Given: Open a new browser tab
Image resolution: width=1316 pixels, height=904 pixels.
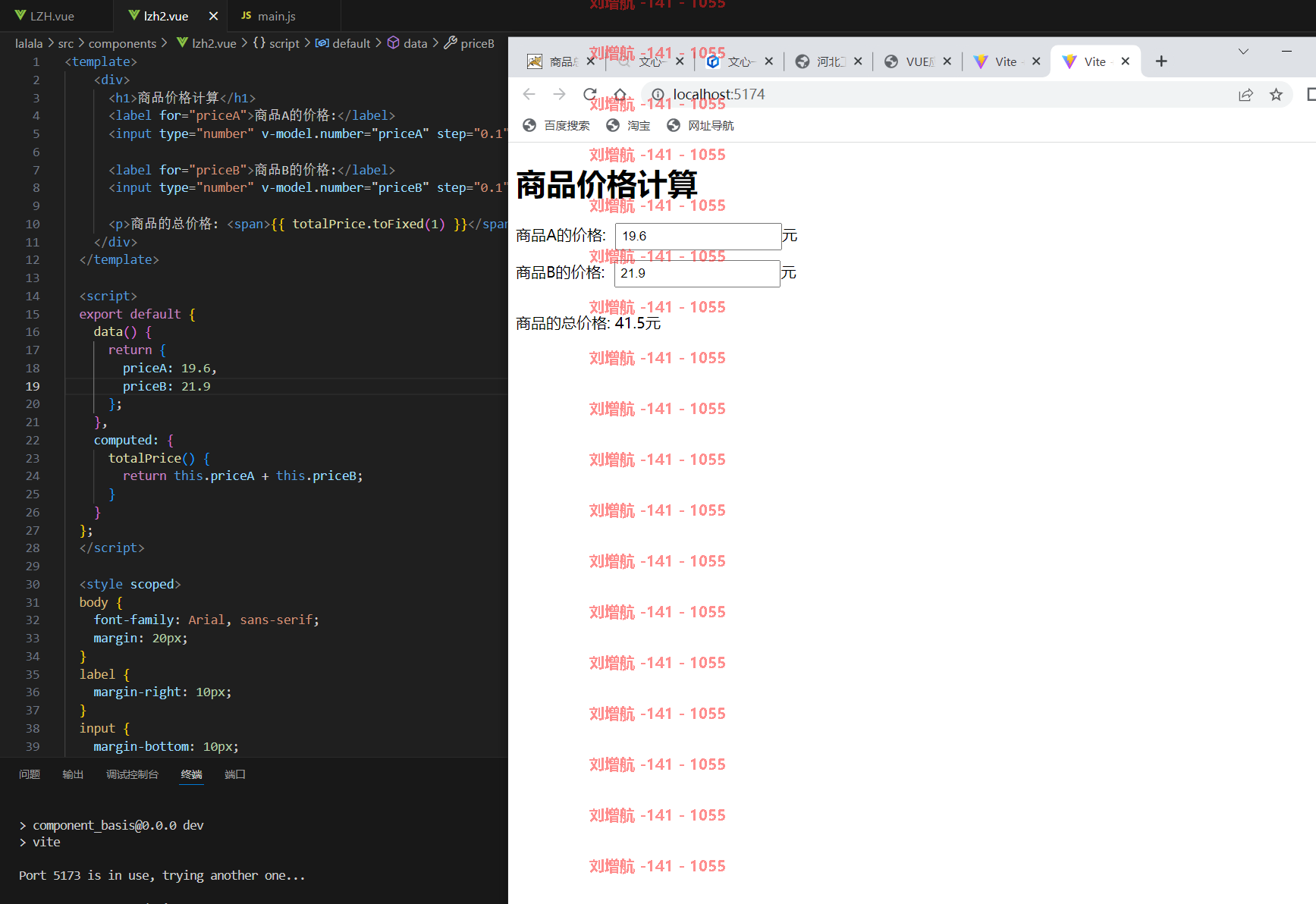Looking at the screenshot, I should click(1161, 61).
